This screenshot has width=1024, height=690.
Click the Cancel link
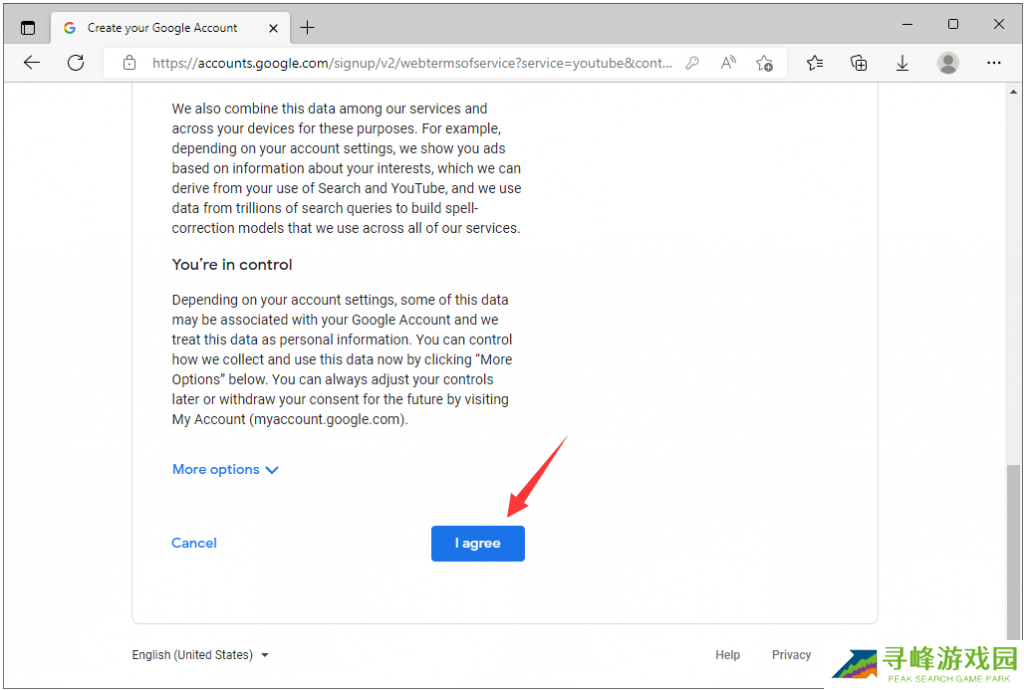click(x=194, y=543)
